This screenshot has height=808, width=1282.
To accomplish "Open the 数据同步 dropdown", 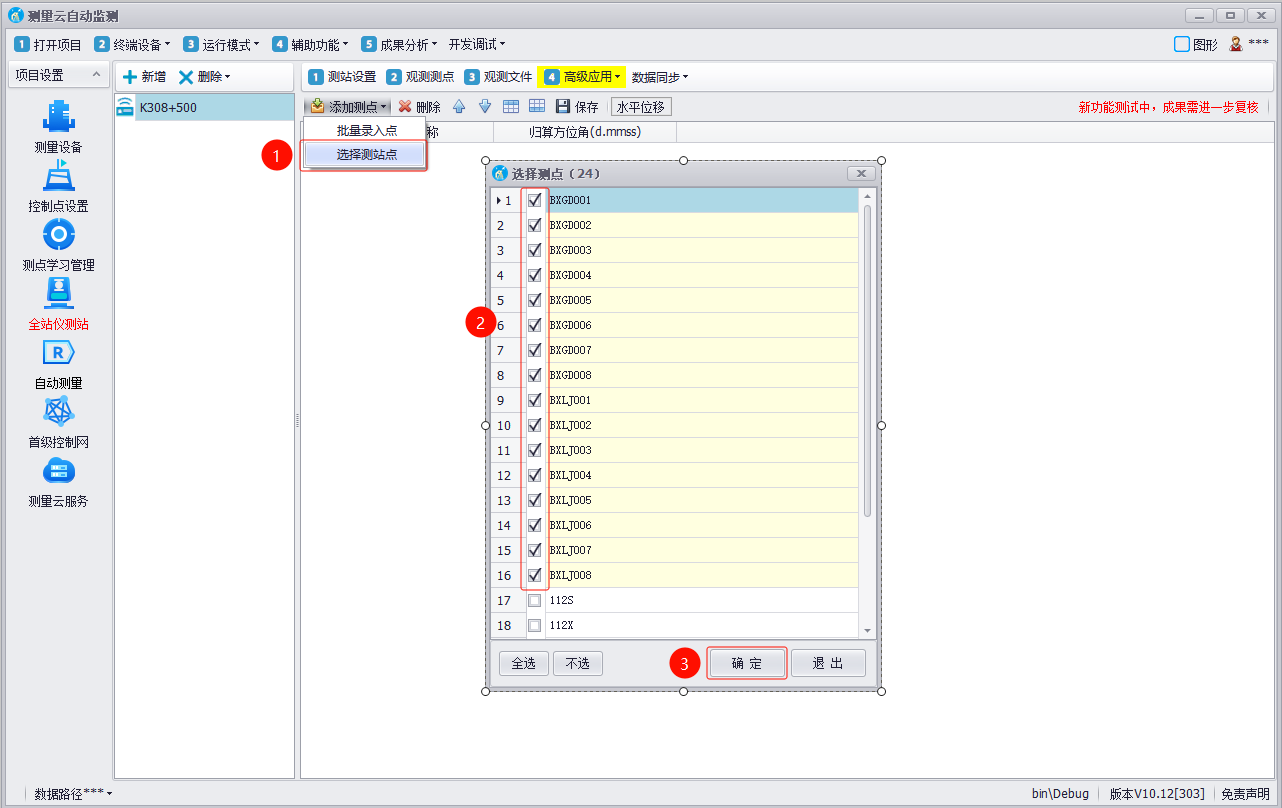I will click(x=659, y=77).
